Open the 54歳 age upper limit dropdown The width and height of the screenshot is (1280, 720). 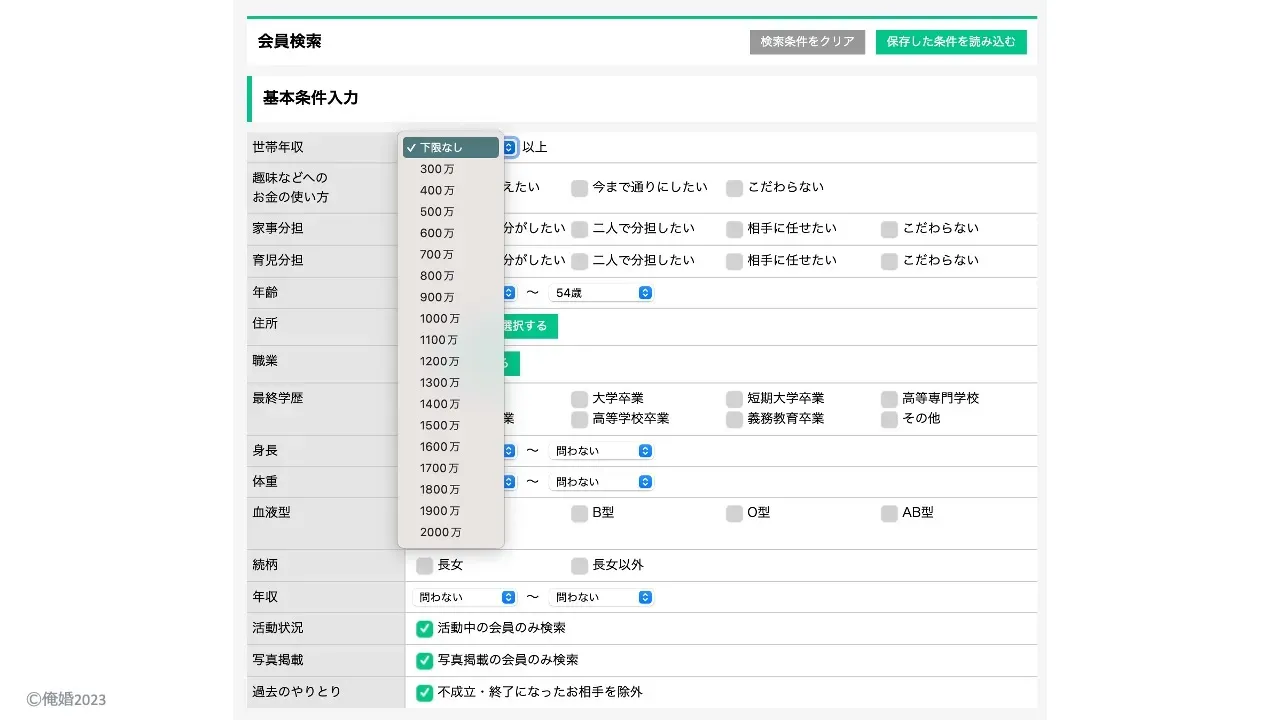601,293
